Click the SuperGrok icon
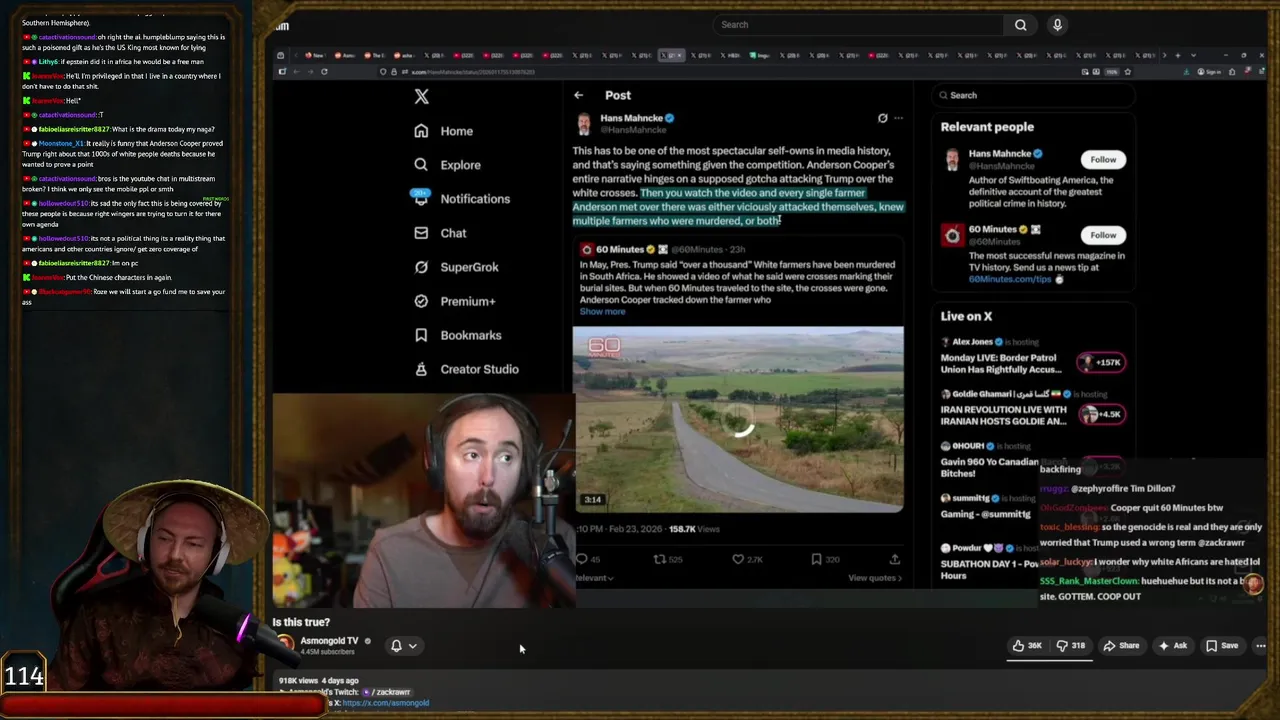This screenshot has height=720, width=1280. [x=421, y=267]
